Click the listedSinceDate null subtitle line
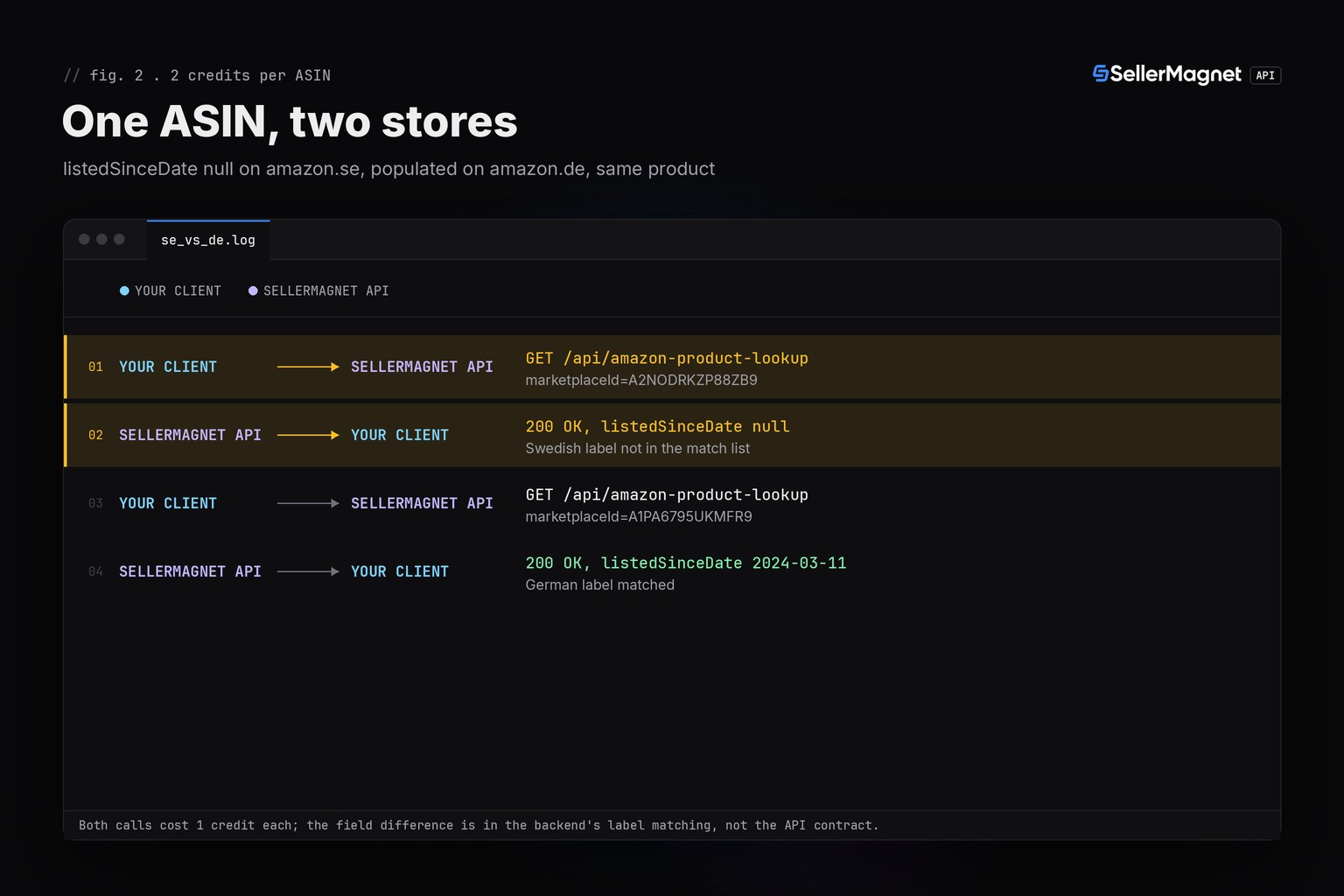1344x896 pixels. coord(388,169)
